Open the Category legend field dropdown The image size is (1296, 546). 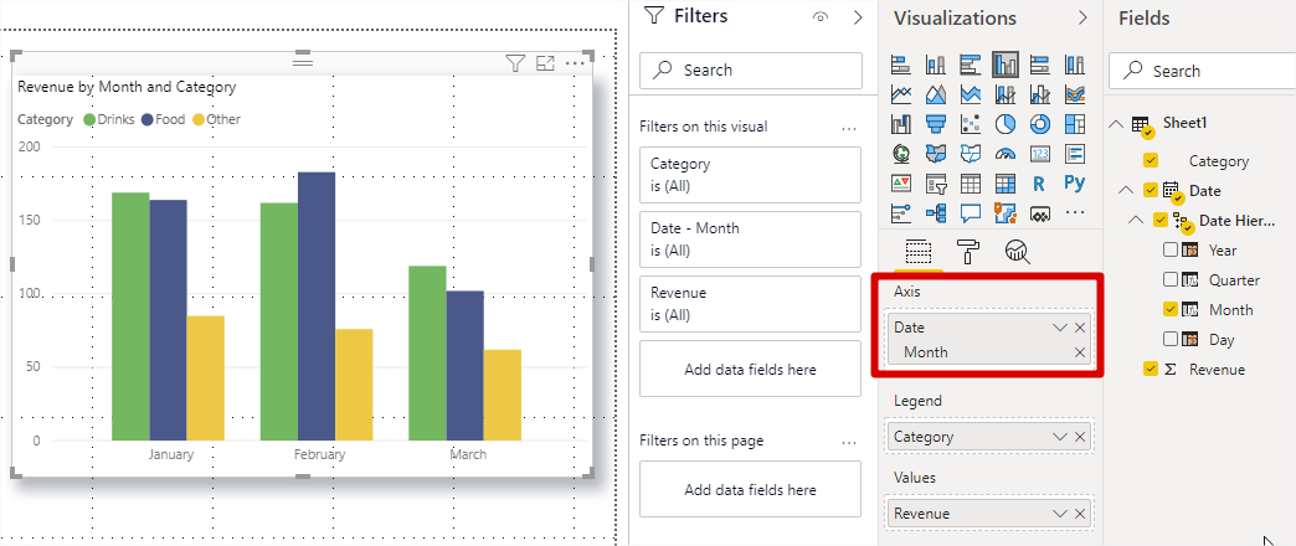point(1060,437)
